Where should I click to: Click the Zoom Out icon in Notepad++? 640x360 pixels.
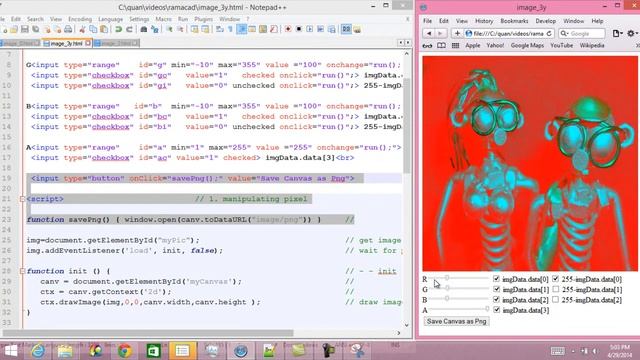coord(180,29)
